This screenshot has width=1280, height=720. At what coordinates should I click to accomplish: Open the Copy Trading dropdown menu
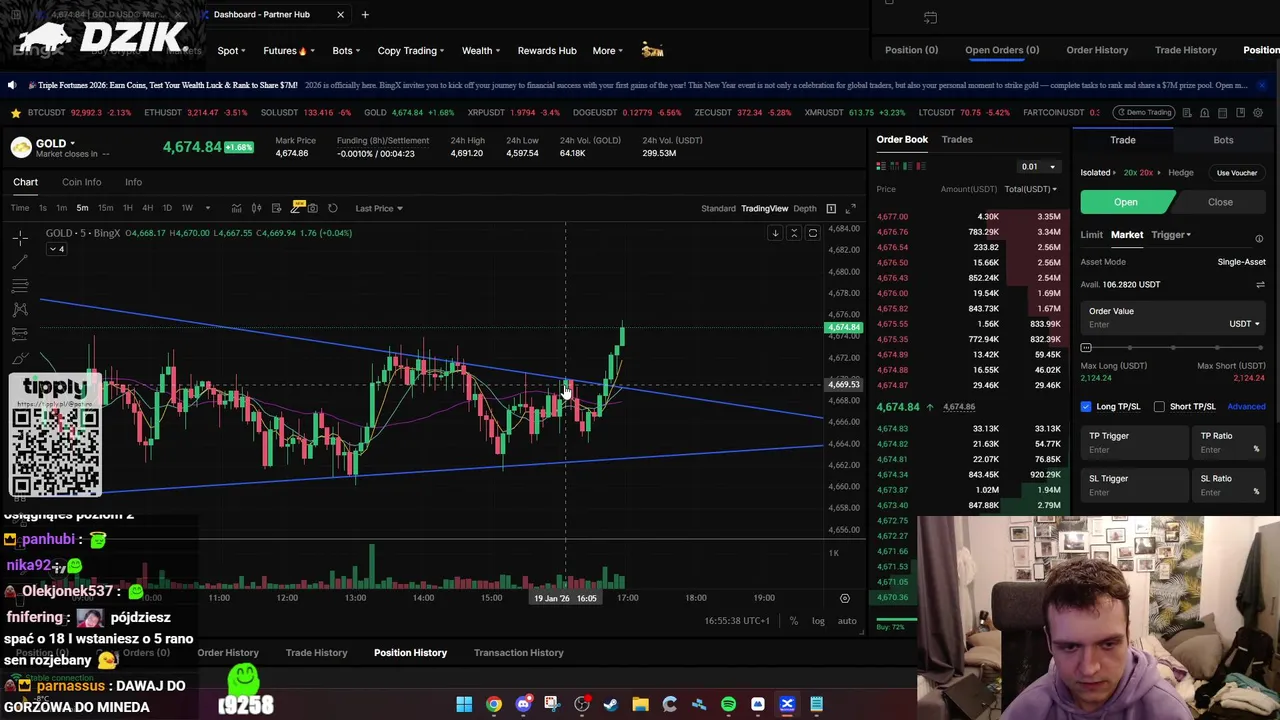pos(411,50)
